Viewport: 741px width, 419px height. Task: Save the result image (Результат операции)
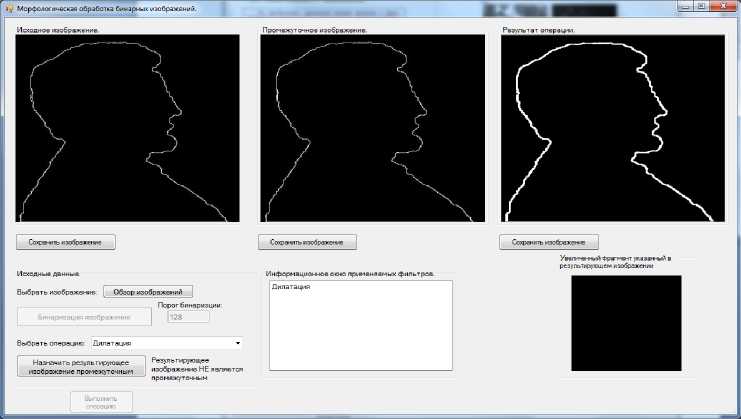click(549, 242)
